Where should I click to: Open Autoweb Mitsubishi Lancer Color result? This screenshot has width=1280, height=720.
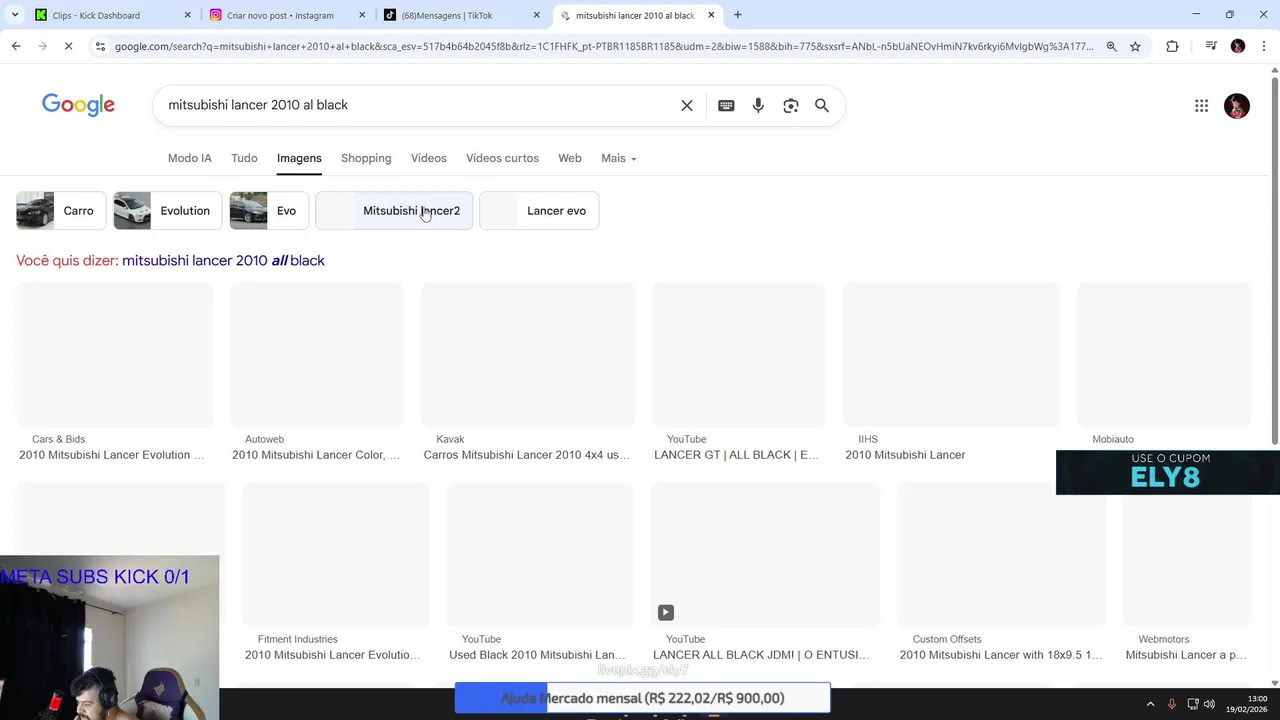316,372
